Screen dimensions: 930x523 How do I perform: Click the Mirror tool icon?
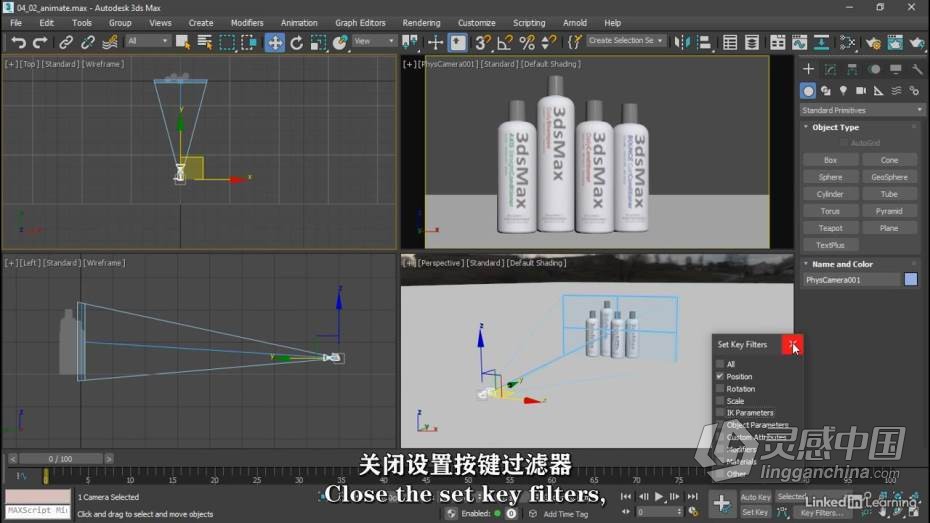pyautogui.click(x=683, y=42)
